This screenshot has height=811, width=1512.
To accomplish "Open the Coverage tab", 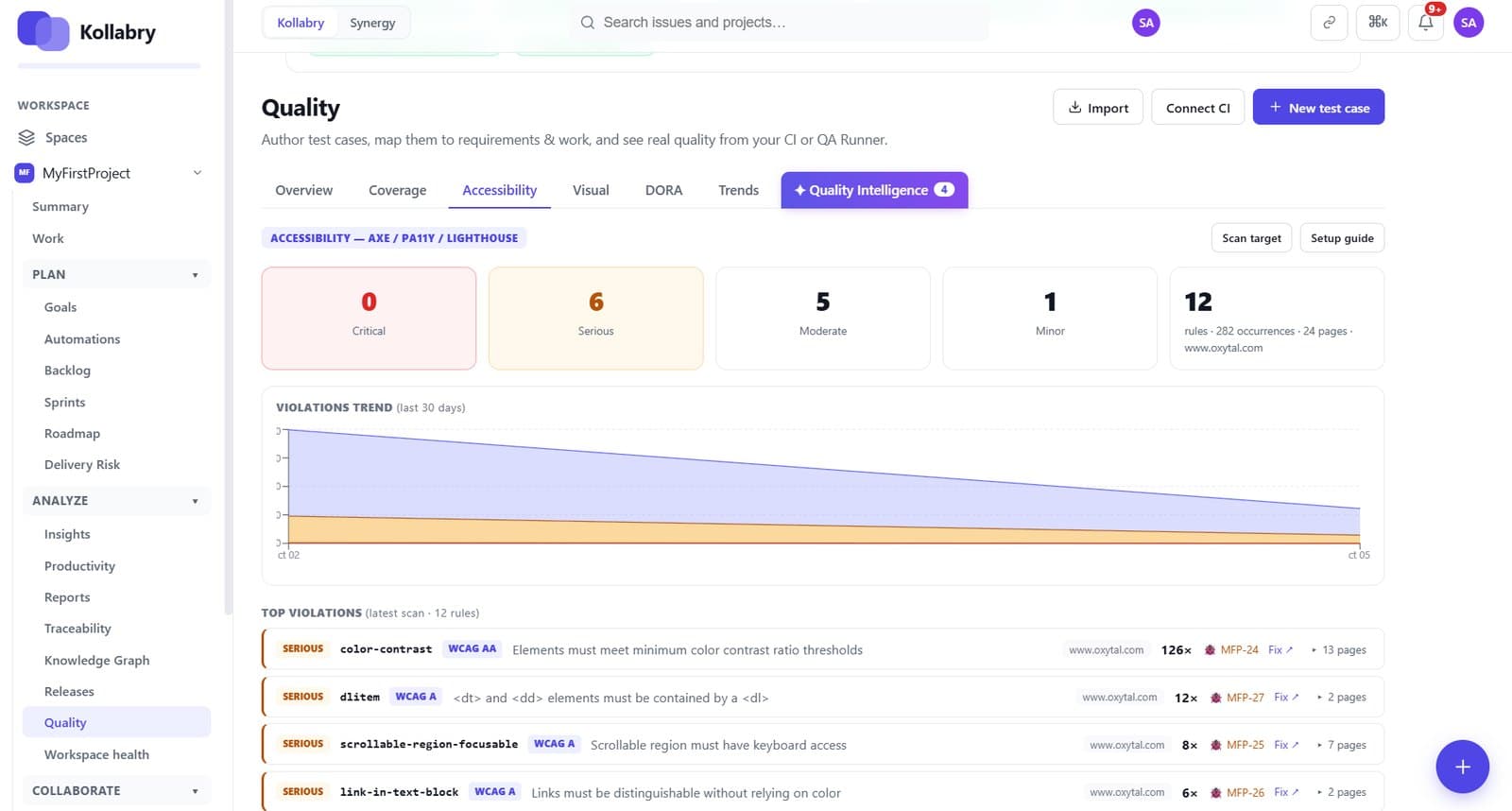I will [398, 190].
